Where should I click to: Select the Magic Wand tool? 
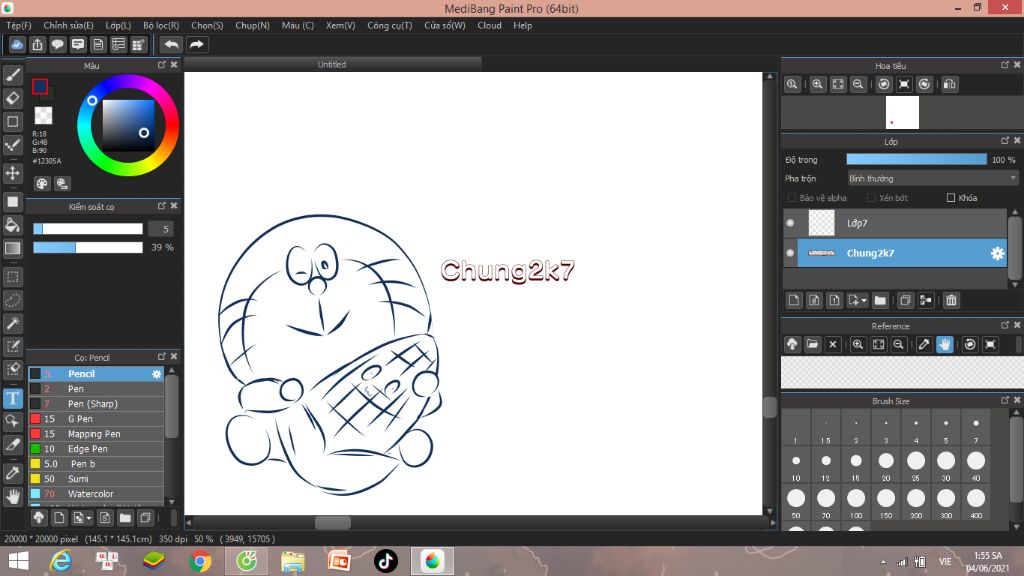click(12, 323)
